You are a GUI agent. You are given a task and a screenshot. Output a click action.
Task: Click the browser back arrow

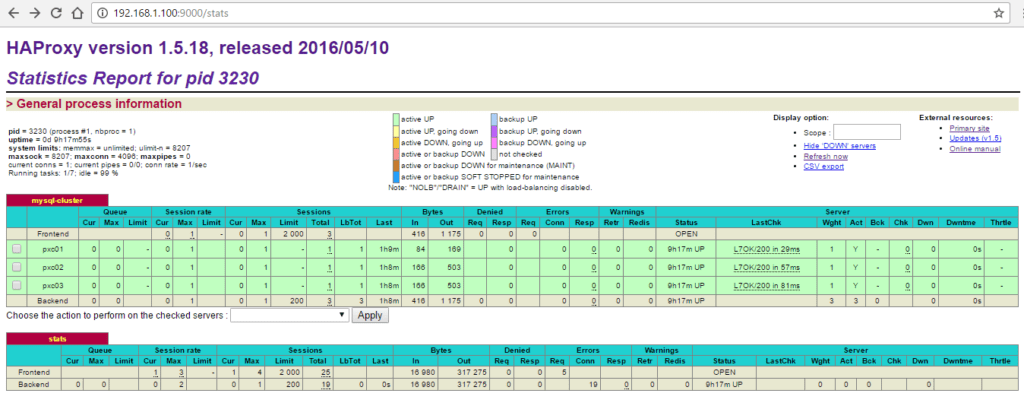(x=13, y=13)
